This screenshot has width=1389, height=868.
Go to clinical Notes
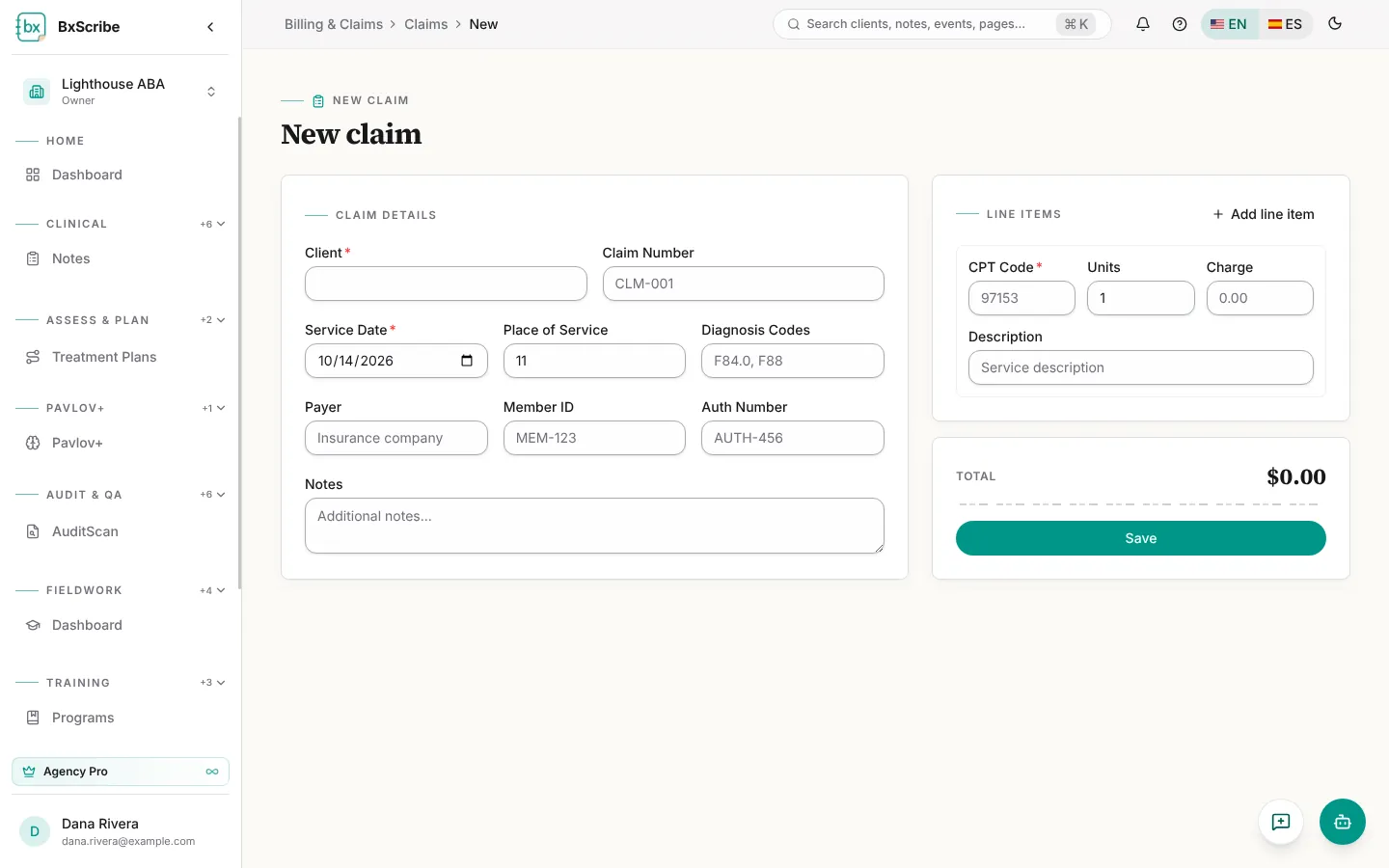point(121,258)
